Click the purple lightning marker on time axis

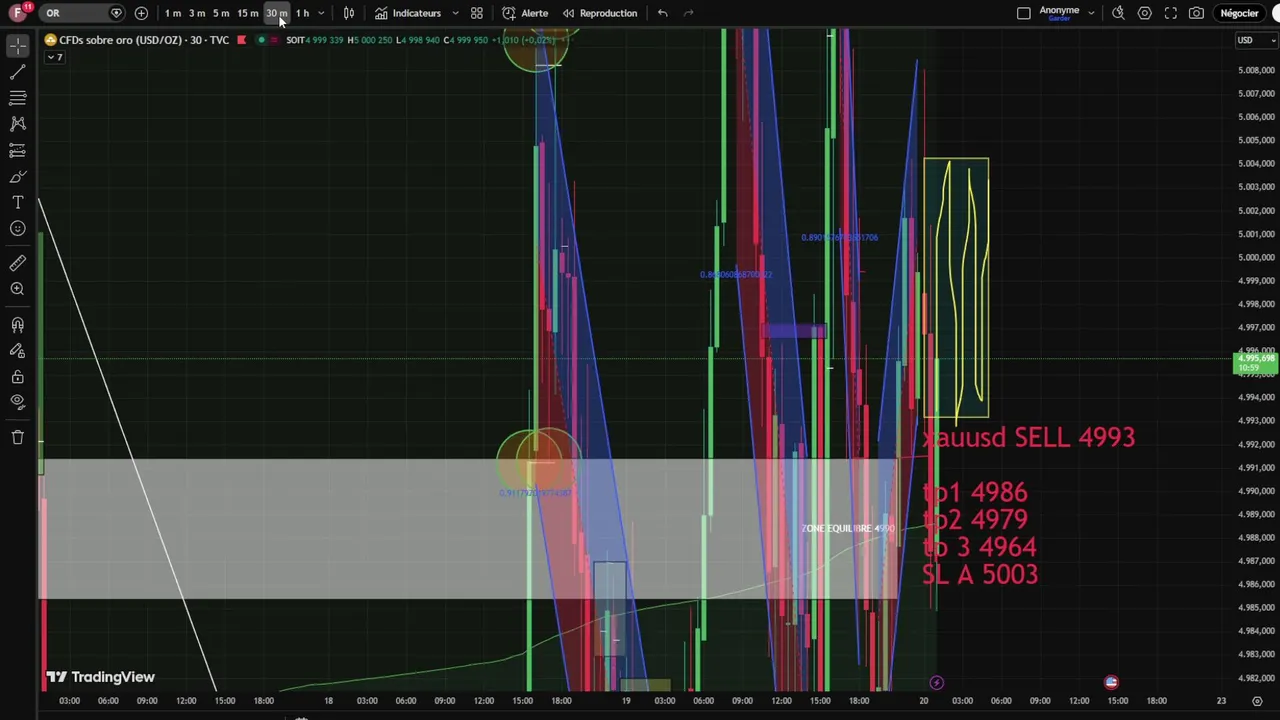point(936,682)
